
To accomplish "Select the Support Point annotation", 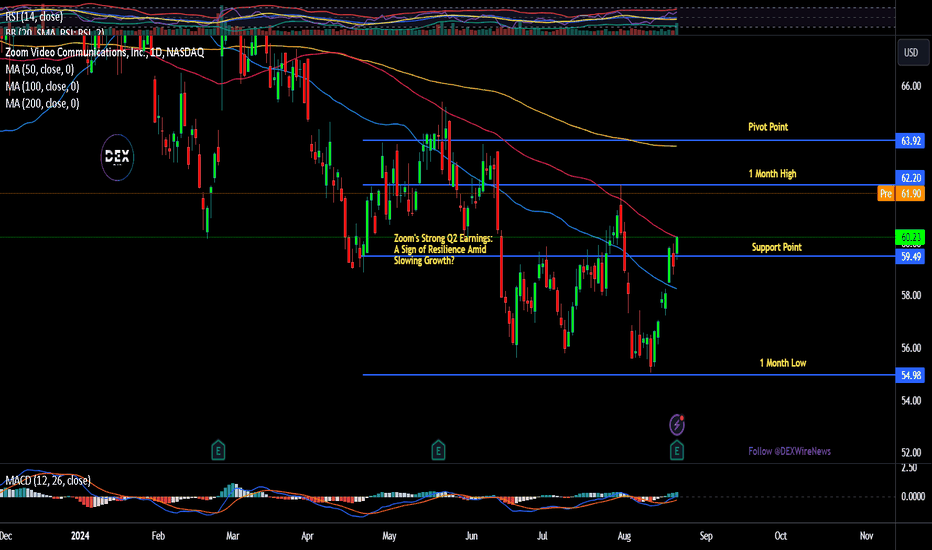I will pos(776,247).
